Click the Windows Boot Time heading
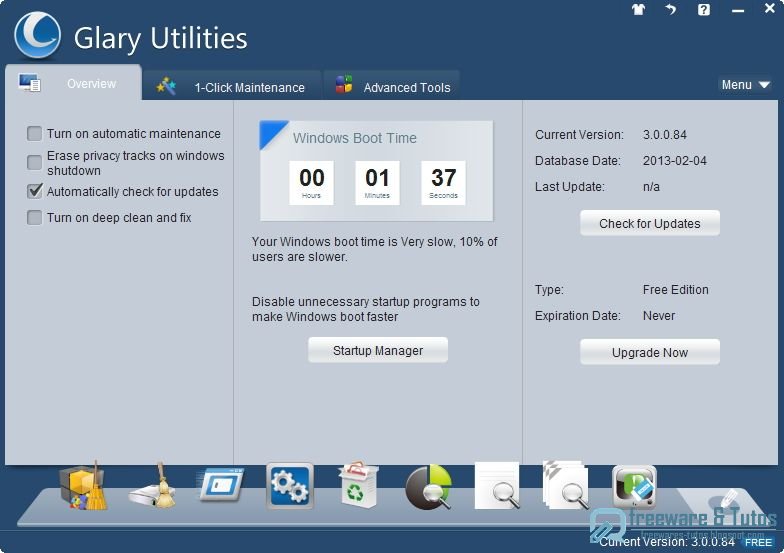Screen dimensions: 784x553 (354, 138)
